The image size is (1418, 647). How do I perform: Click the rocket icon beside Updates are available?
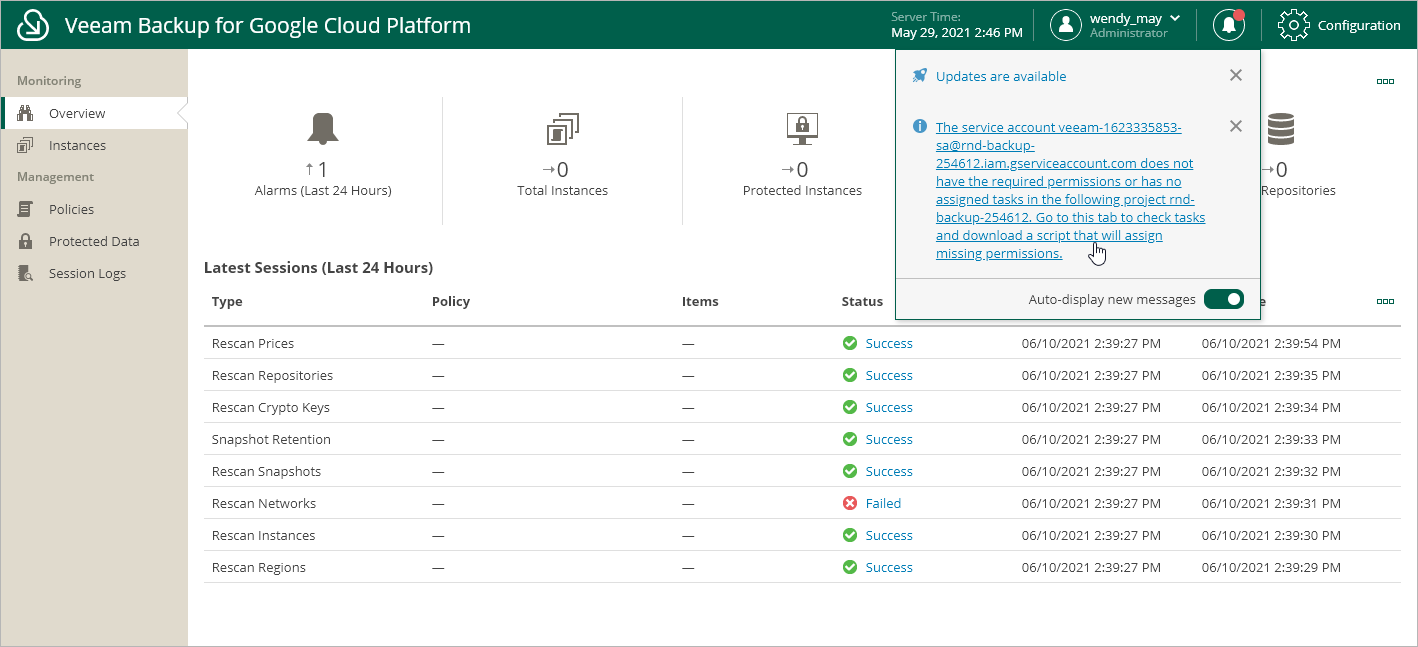[x=920, y=76]
